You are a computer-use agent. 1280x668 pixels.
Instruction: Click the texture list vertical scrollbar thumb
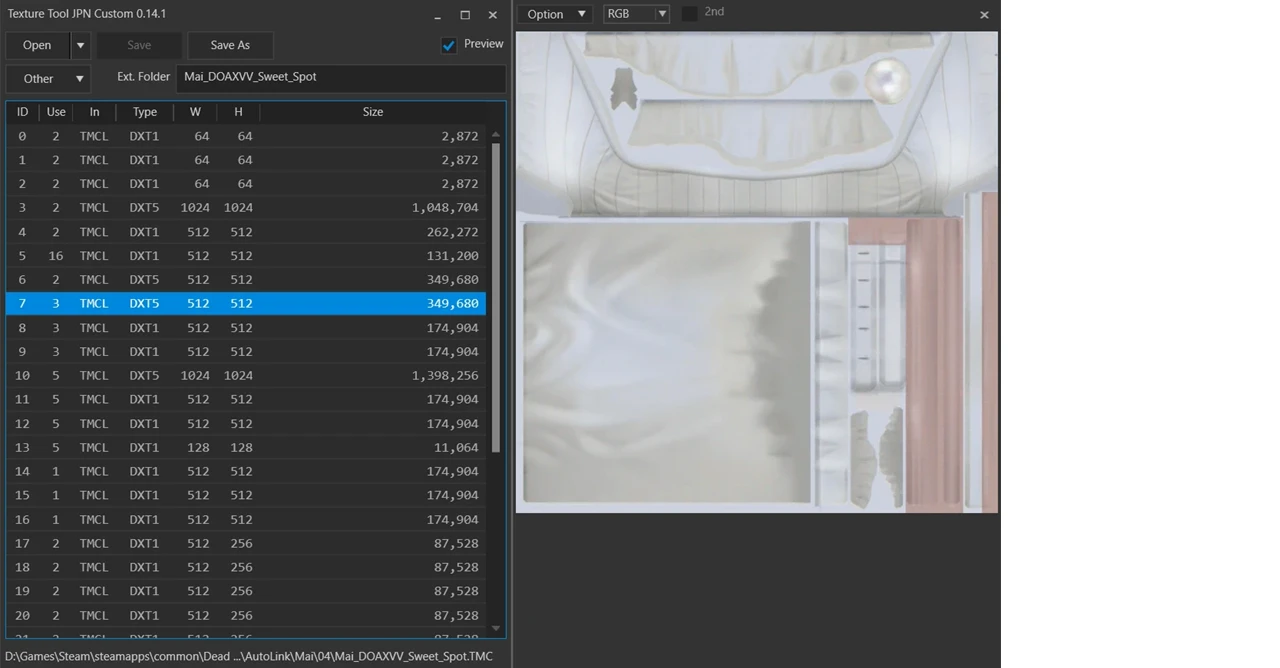click(496, 298)
